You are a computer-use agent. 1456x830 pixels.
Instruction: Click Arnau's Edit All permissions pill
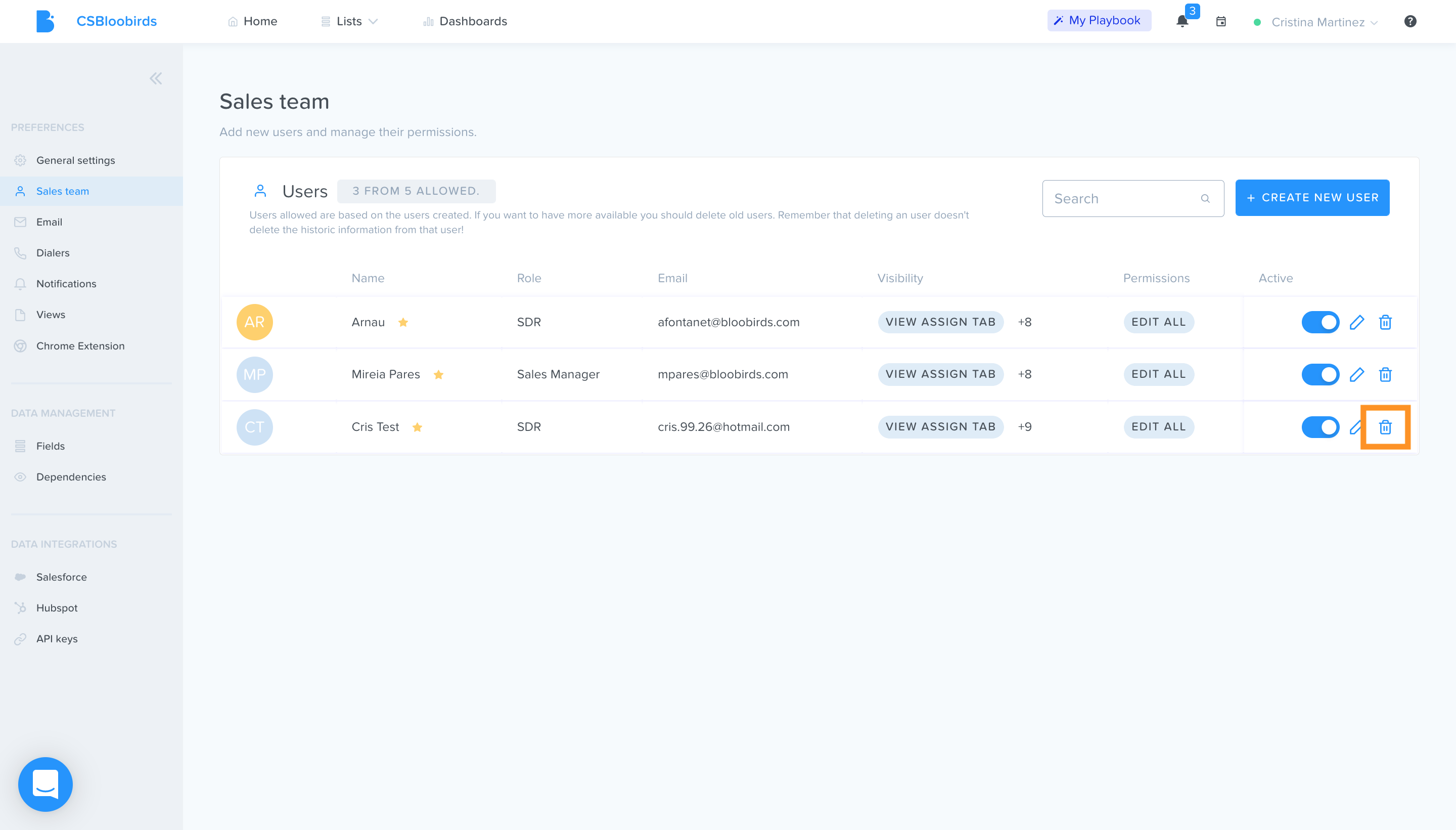pyautogui.click(x=1159, y=322)
